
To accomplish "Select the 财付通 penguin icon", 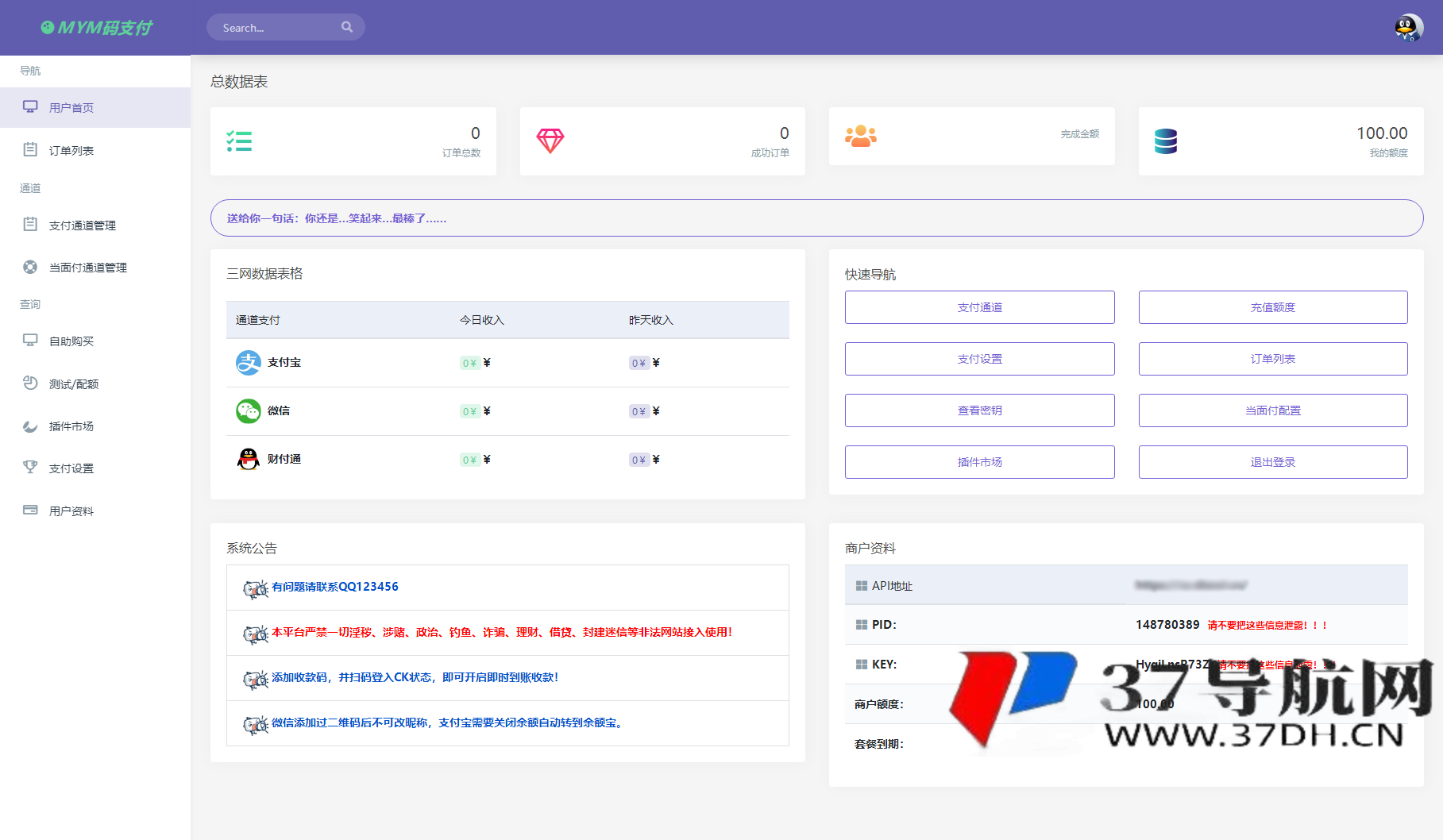I will (x=248, y=459).
